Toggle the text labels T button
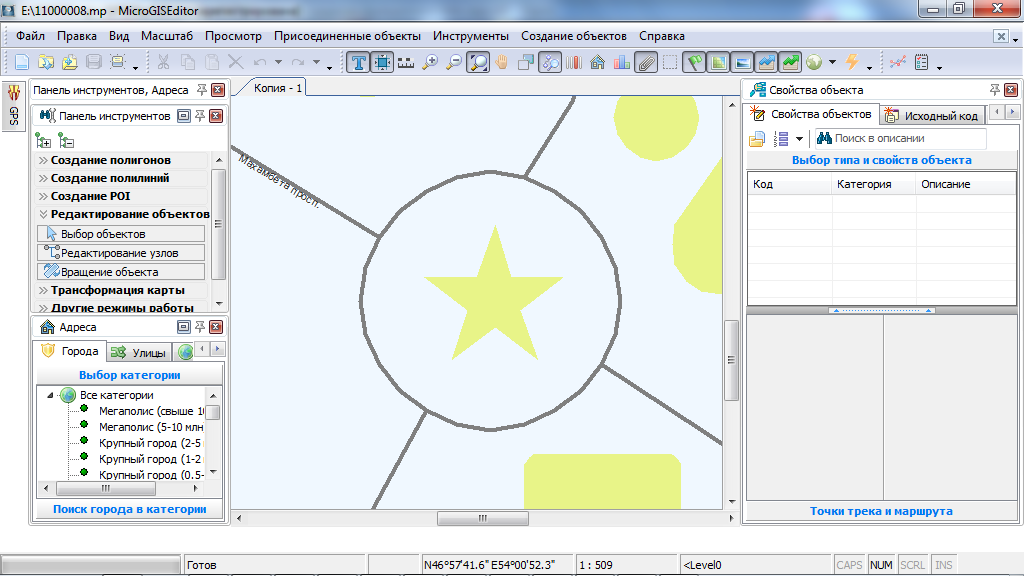The height and width of the screenshot is (576, 1024). 358,62
